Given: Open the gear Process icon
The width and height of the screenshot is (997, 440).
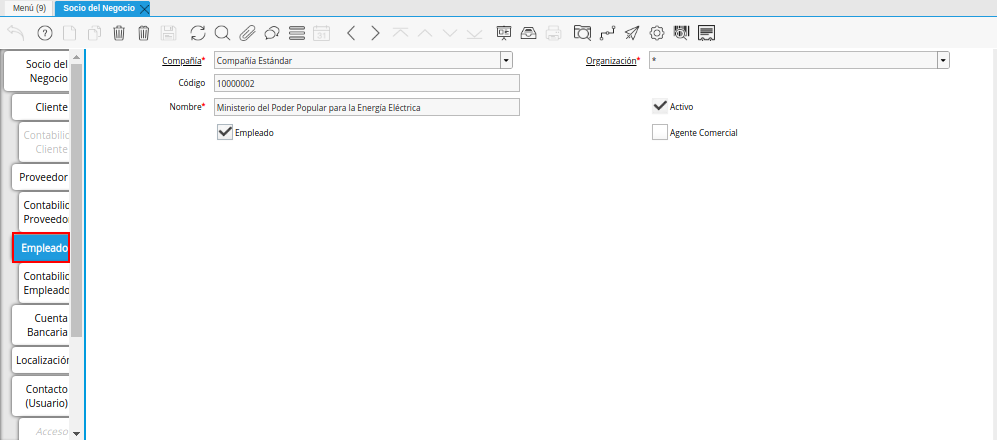Looking at the screenshot, I should point(657,33).
